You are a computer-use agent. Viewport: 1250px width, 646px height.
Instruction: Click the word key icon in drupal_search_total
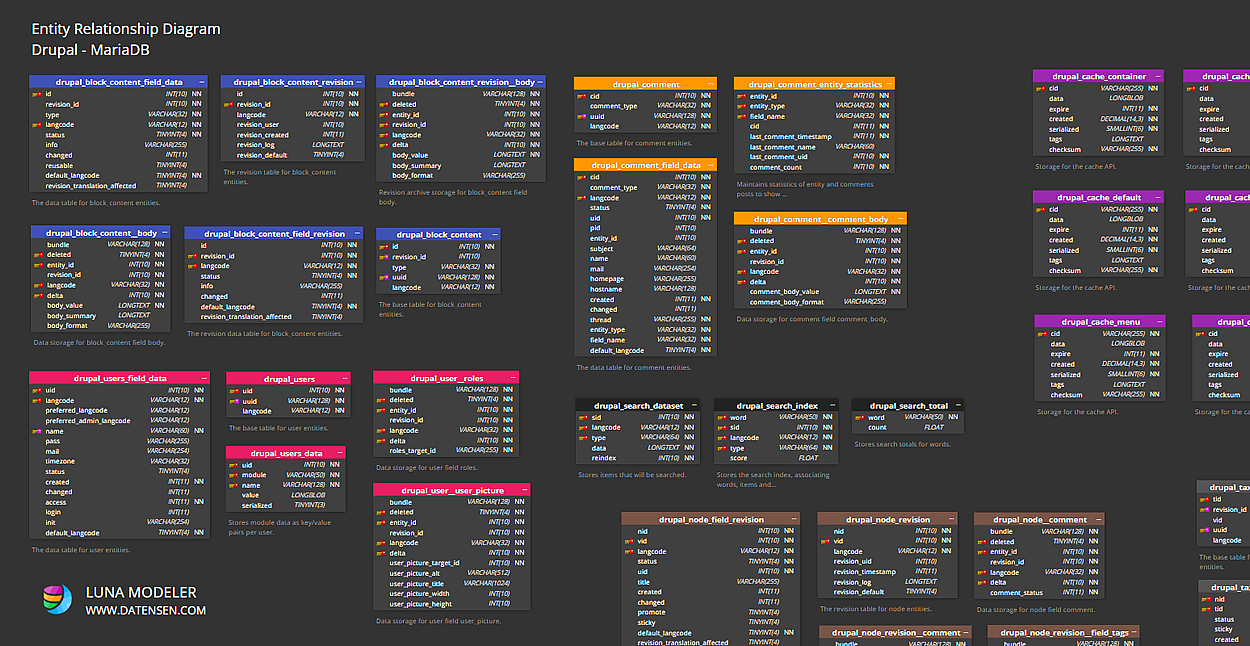click(x=859, y=418)
